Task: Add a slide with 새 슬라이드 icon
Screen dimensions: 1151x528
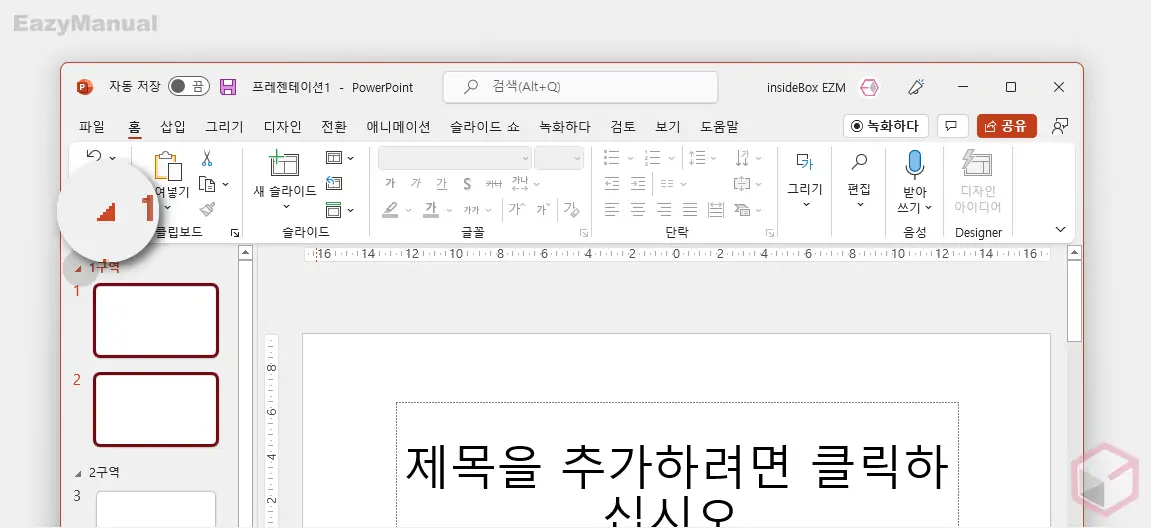Action: [285, 163]
